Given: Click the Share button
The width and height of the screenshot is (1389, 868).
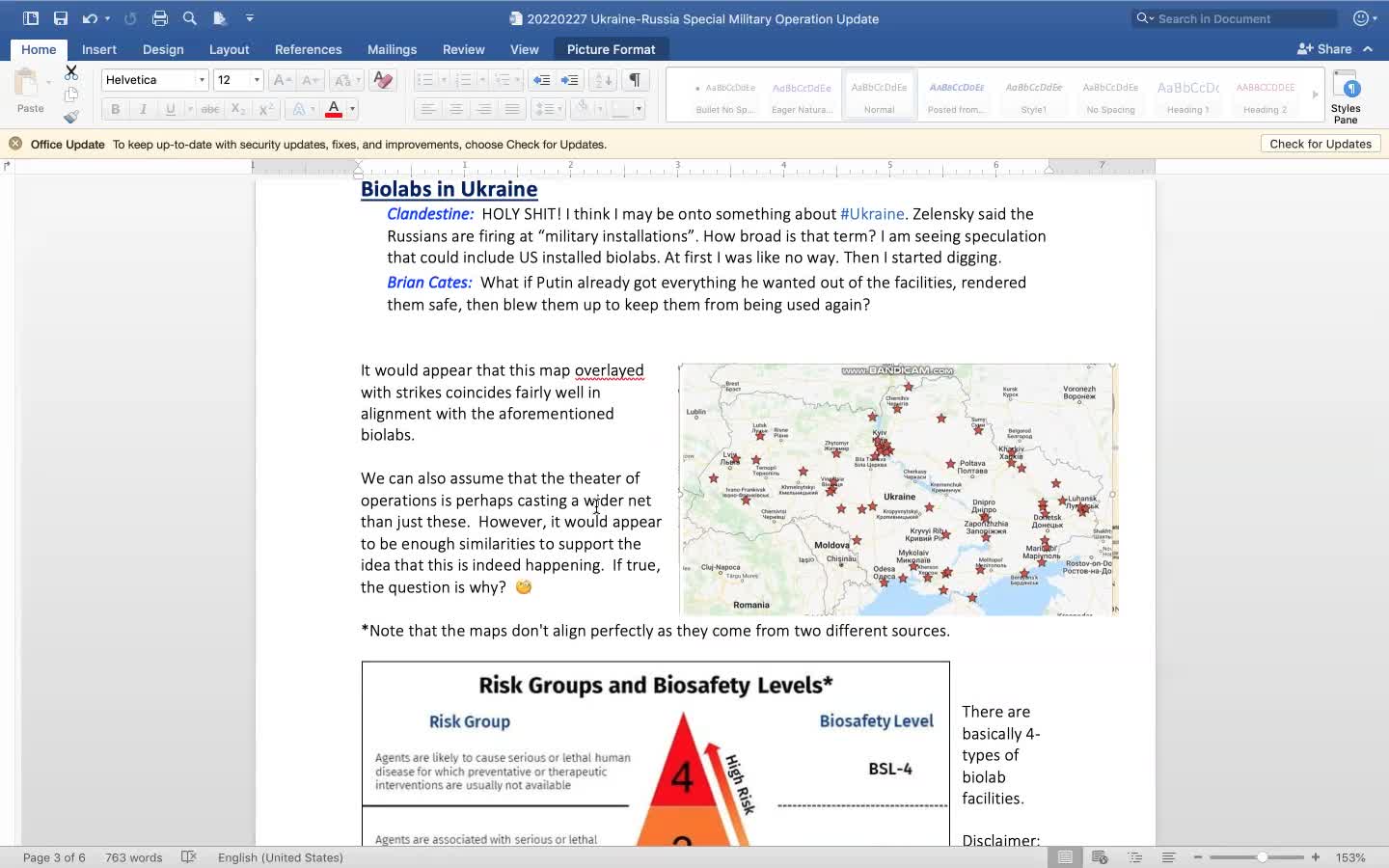Looking at the screenshot, I should pyautogui.click(x=1324, y=49).
